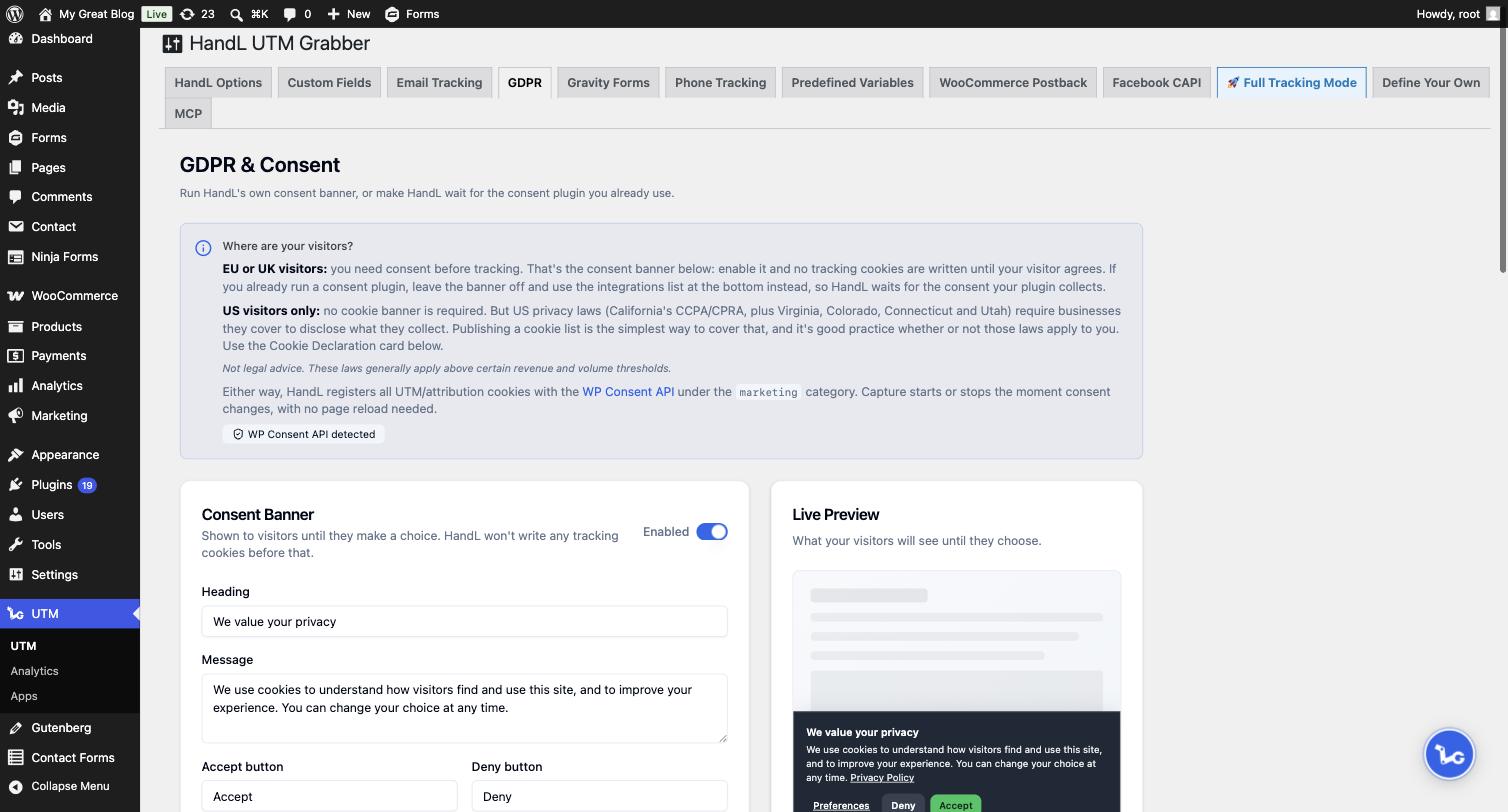Click the Accept button text field
1508x812 pixels.
(329, 797)
